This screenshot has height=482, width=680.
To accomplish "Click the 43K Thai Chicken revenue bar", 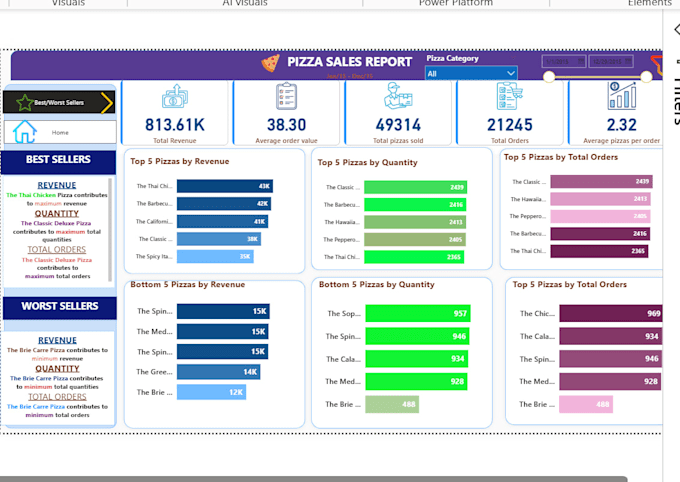I will (225, 186).
